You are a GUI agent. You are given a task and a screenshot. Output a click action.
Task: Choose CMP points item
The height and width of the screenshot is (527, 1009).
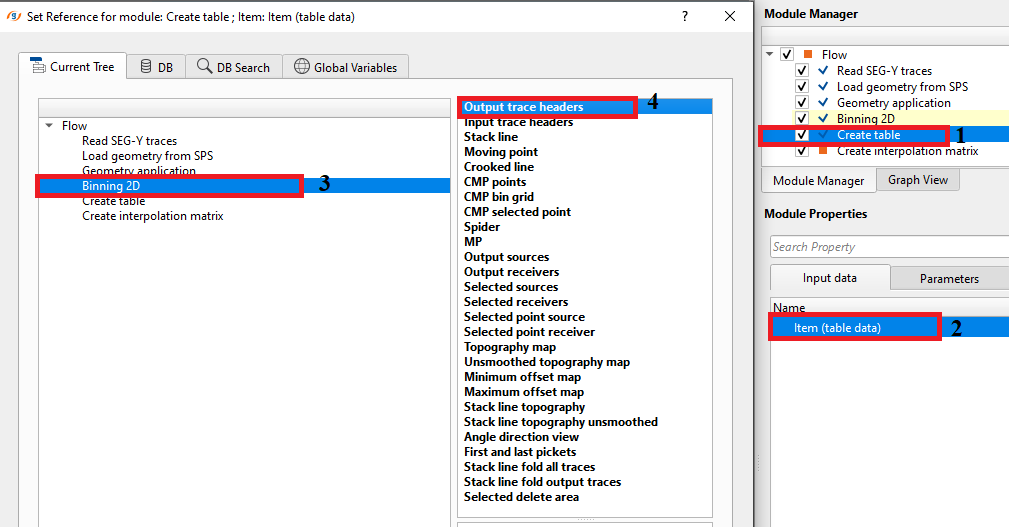495,182
